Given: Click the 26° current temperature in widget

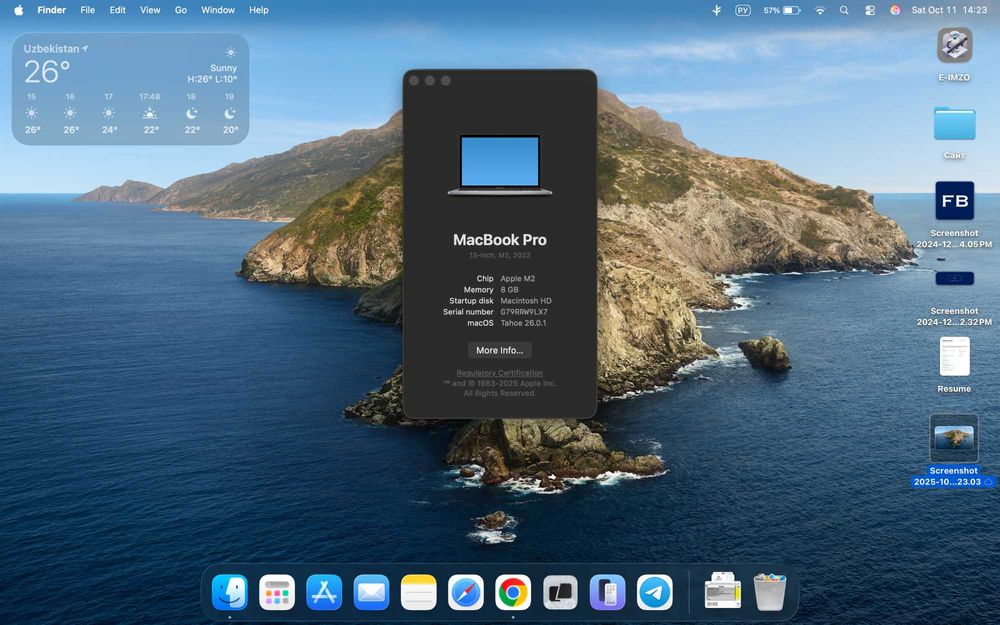Looking at the screenshot, I should tap(47, 72).
